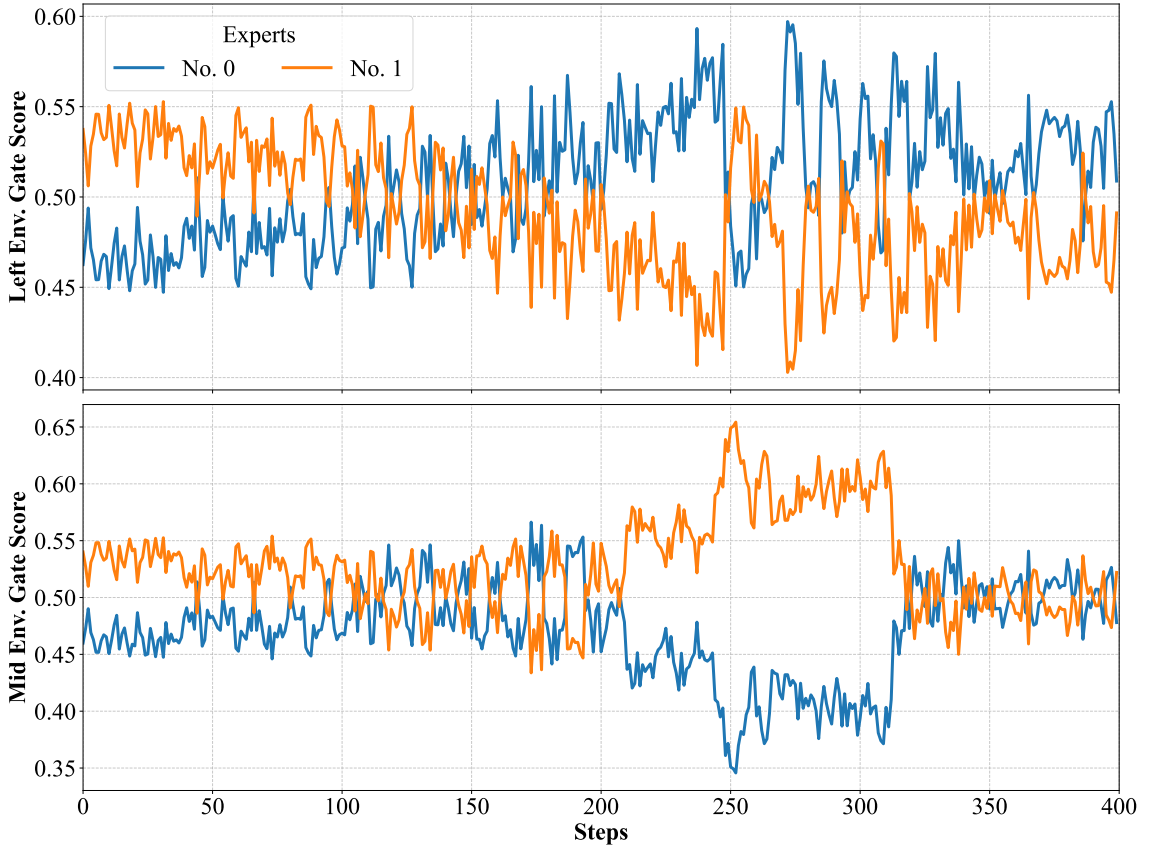The width and height of the screenshot is (1151, 848).
Task: Select the 'No. 1' legend label
Action: point(377,68)
